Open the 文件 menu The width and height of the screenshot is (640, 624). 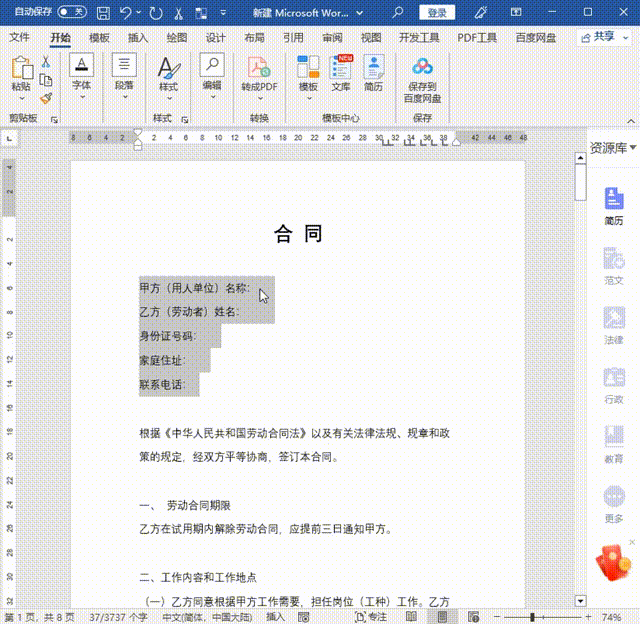click(x=19, y=38)
